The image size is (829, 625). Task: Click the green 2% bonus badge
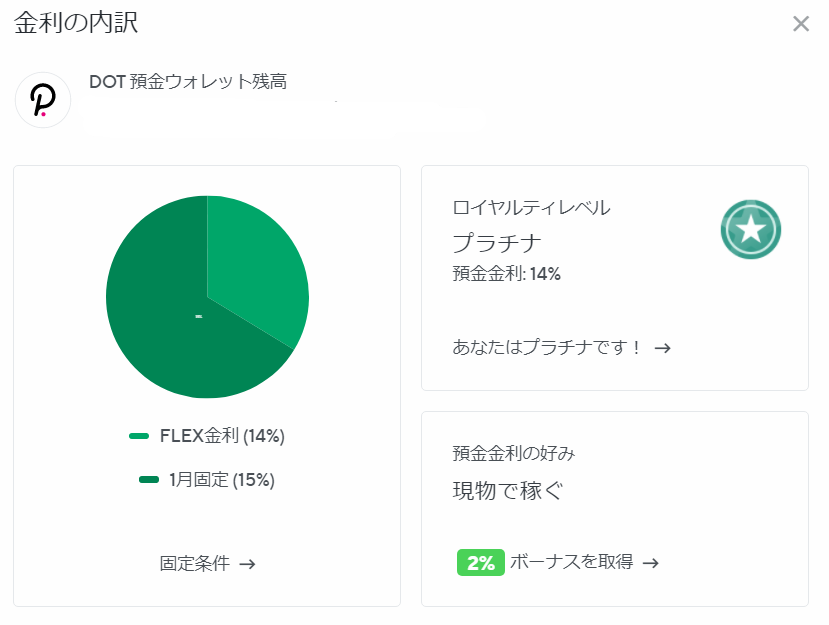(480, 562)
